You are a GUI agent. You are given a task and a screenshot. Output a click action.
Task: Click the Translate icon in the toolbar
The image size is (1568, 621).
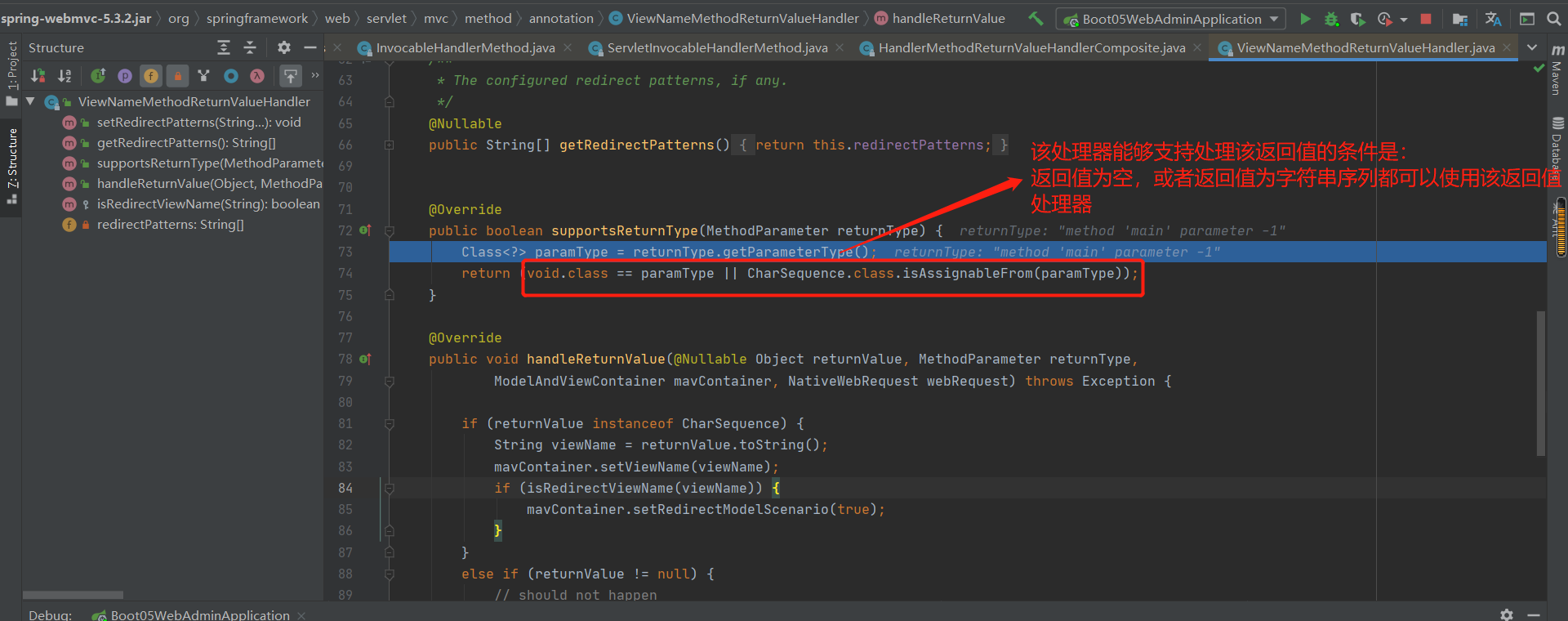click(x=1493, y=18)
